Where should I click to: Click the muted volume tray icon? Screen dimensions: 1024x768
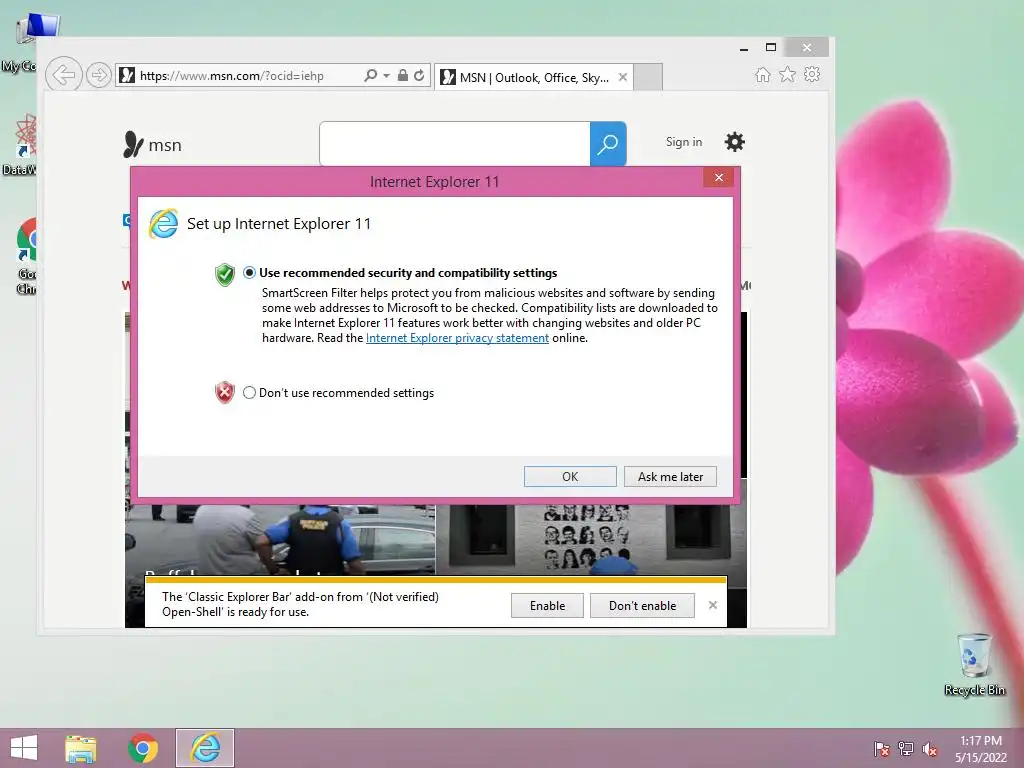coord(930,749)
